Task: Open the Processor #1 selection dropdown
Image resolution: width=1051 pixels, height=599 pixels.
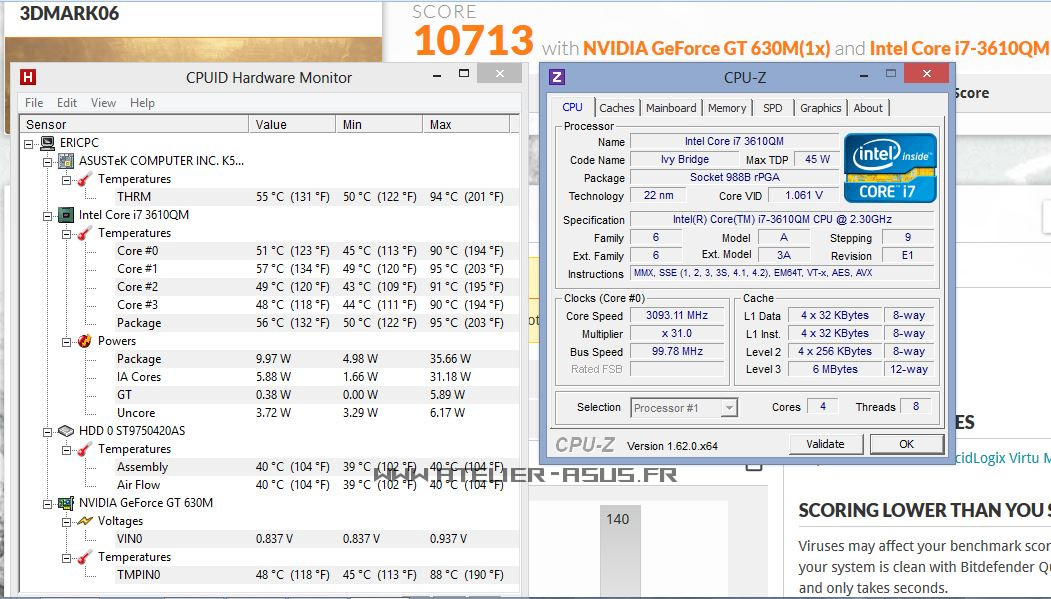Action: (x=729, y=407)
